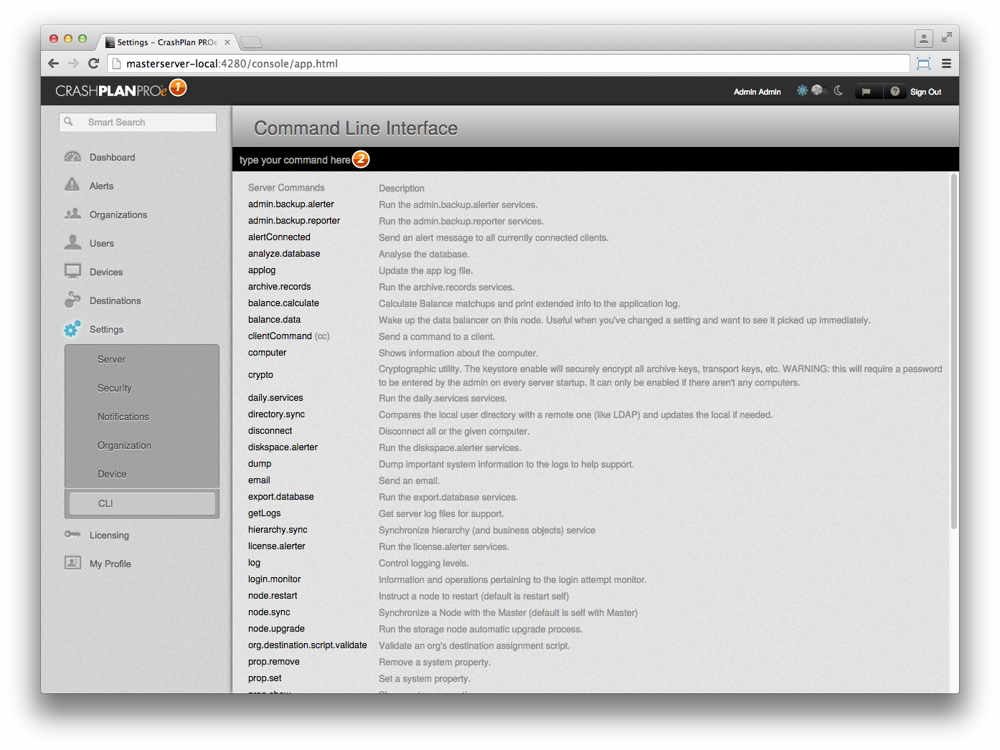Screen dimensions: 1000x750
Task: Click the Licensing key icon
Action: pyautogui.click(x=72, y=535)
